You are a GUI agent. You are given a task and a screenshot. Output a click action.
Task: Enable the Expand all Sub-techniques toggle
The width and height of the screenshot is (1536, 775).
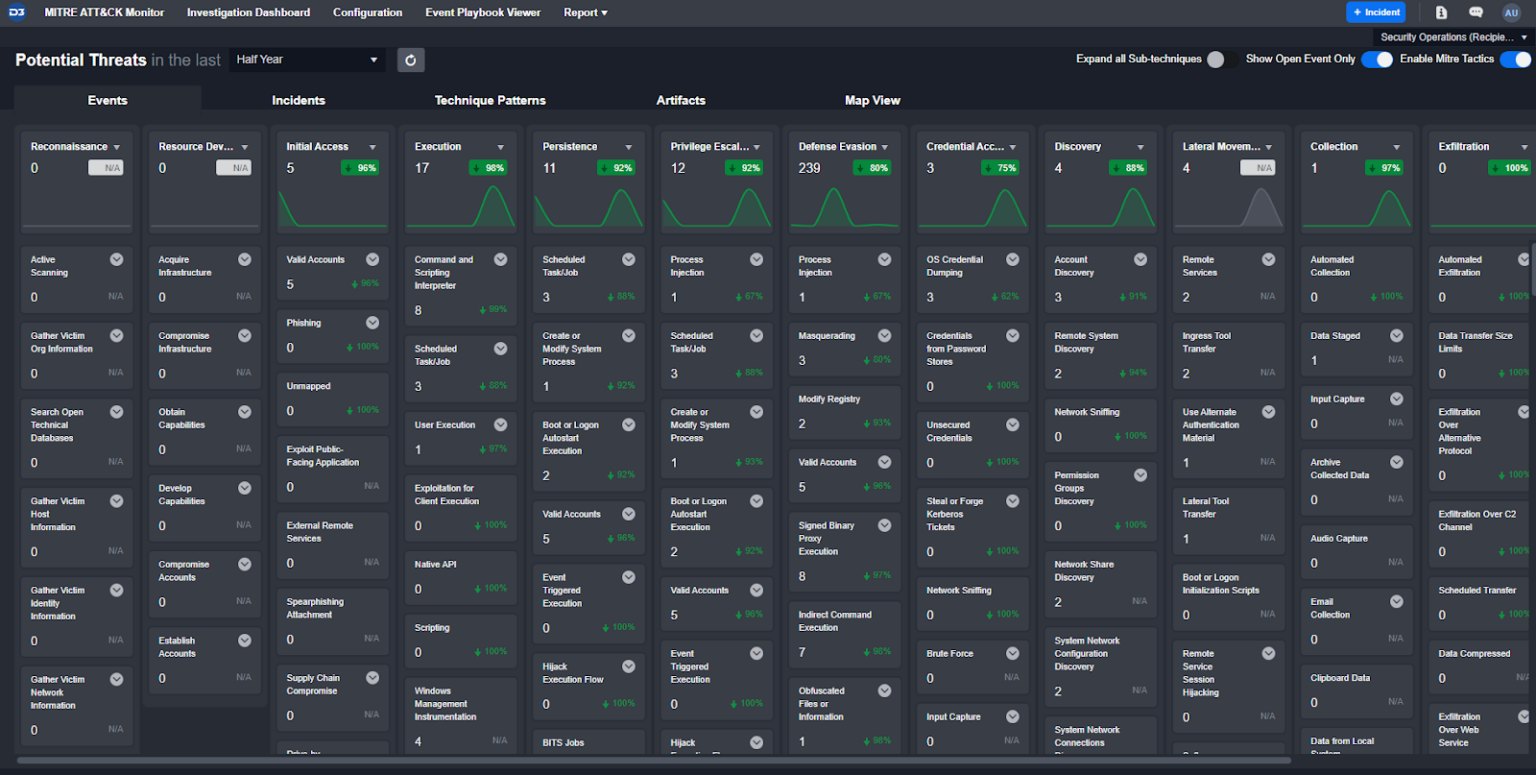pyautogui.click(x=1215, y=59)
